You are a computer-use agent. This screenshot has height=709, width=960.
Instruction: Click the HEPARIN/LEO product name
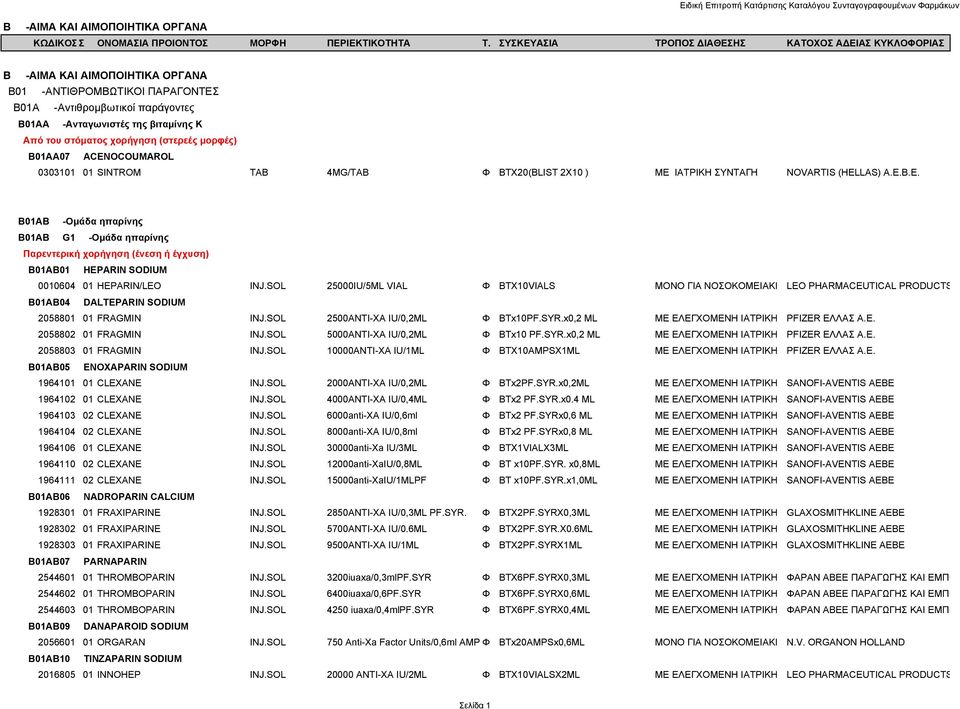click(129, 286)
